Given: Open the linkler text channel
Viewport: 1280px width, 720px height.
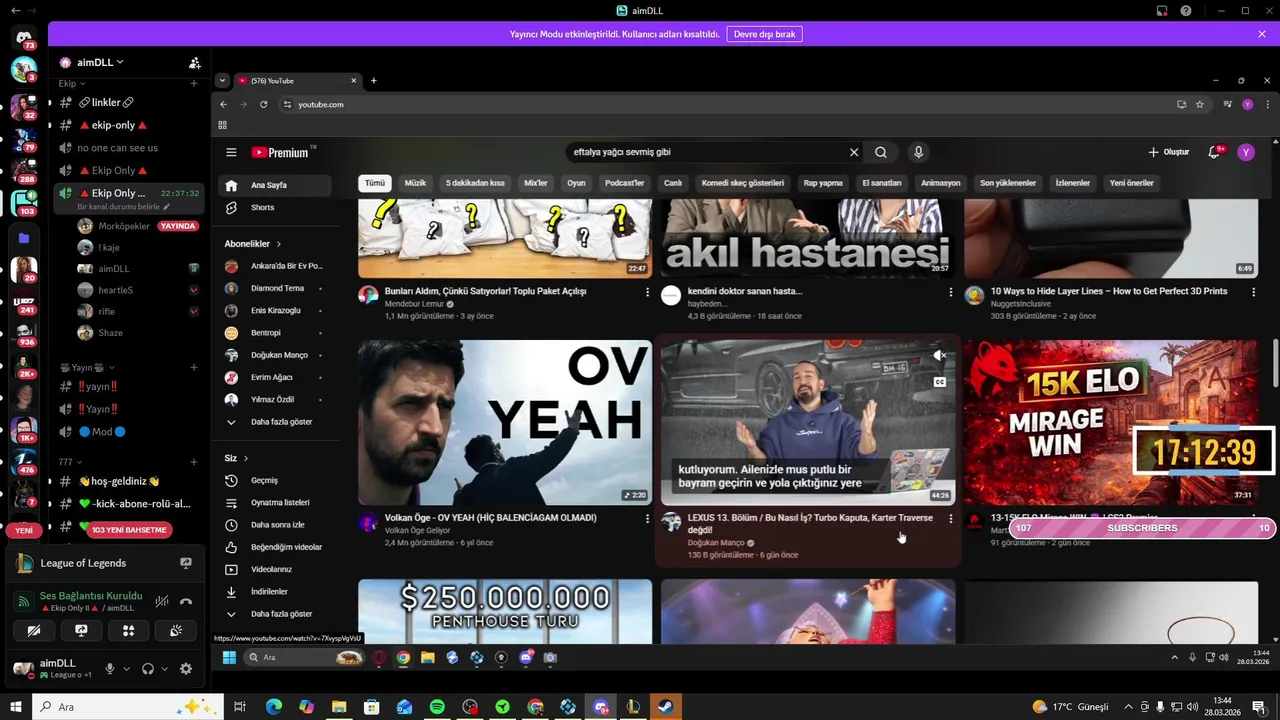Looking at the screenshot, I should click(106, 102).
